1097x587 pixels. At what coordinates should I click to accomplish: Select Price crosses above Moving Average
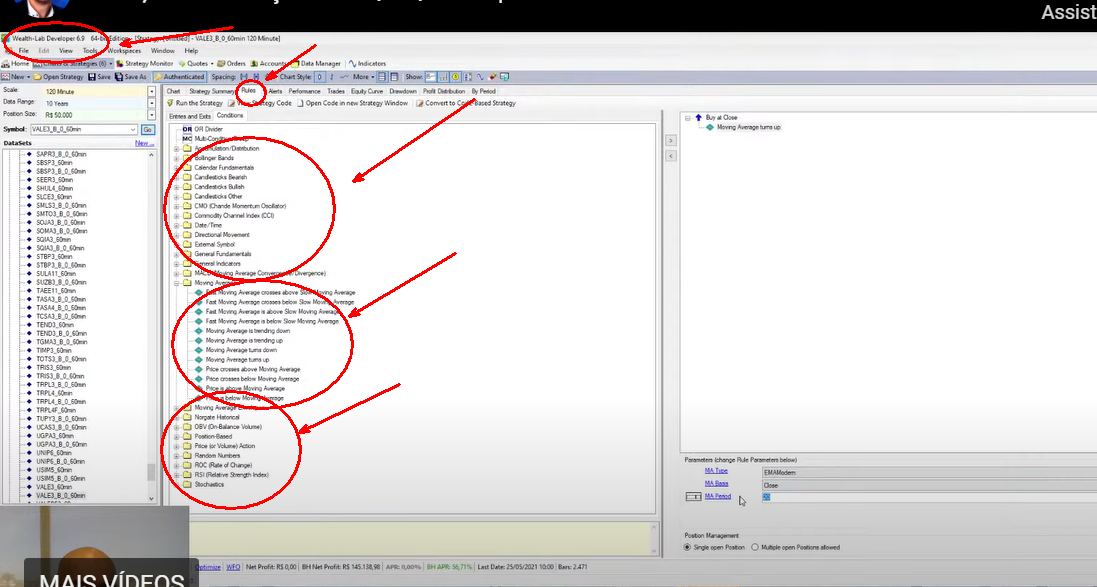tap(253, 369)
